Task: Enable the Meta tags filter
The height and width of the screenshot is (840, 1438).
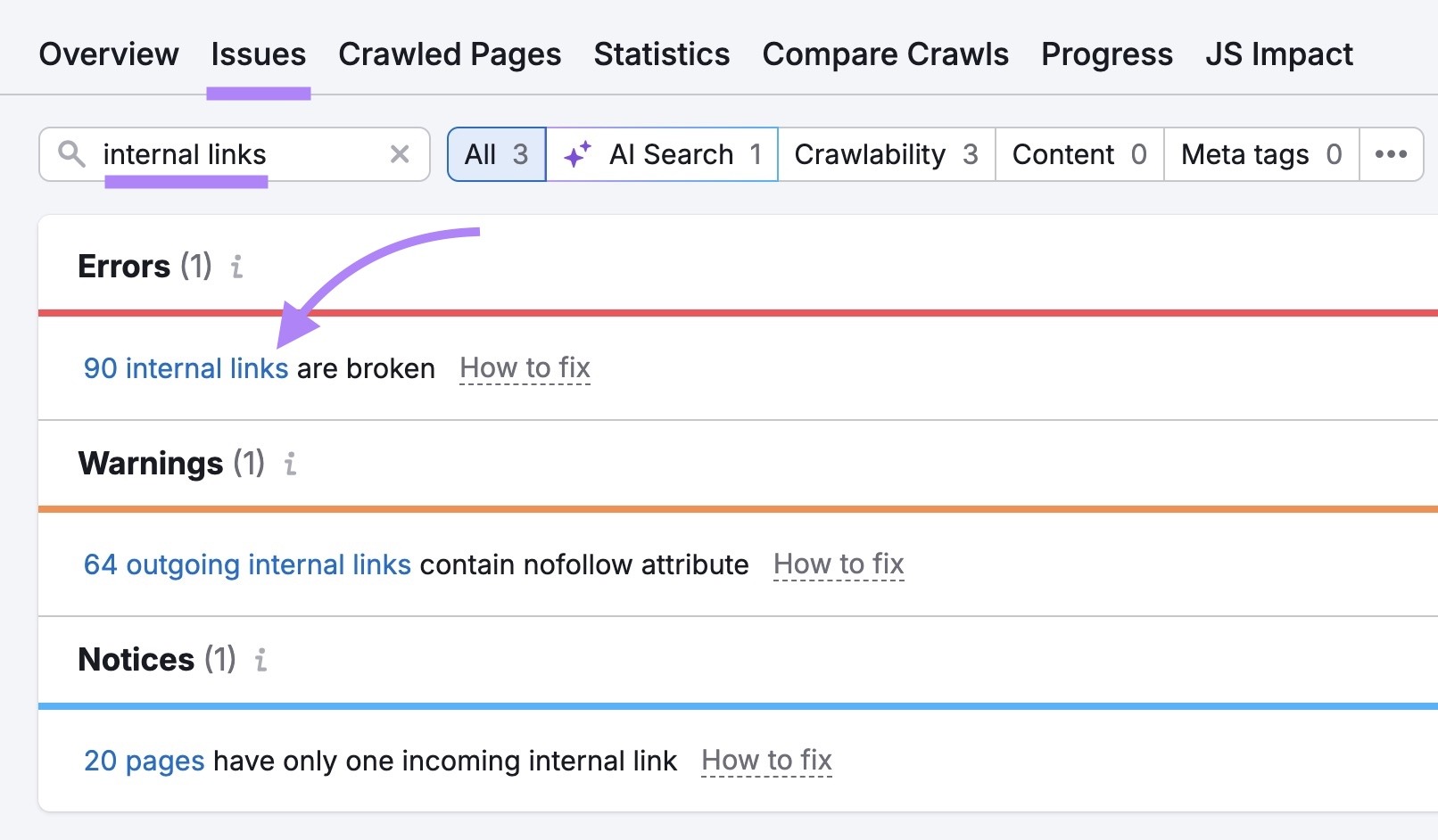Action: 1260,153
